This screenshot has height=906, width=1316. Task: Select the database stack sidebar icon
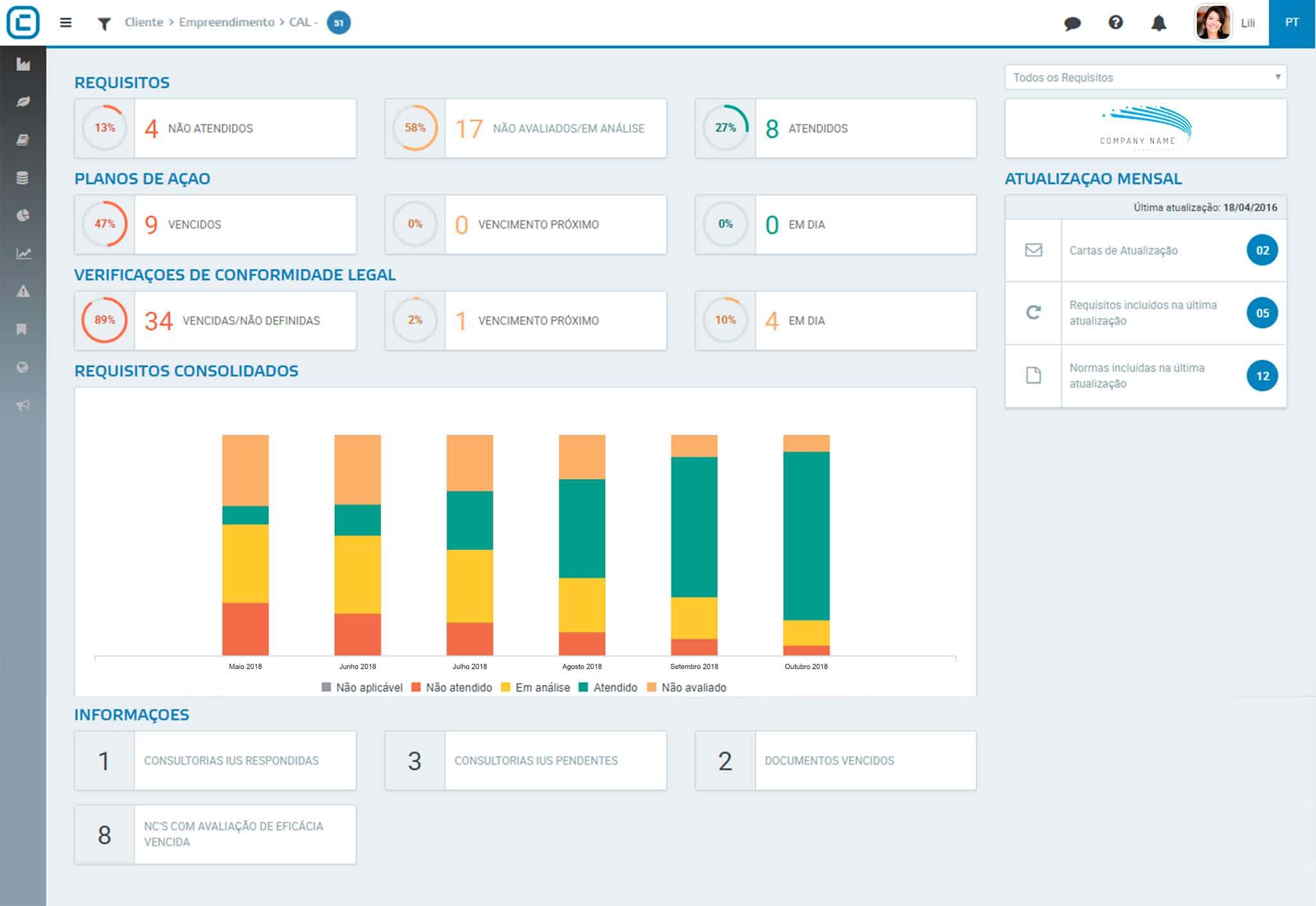[23, 178]
